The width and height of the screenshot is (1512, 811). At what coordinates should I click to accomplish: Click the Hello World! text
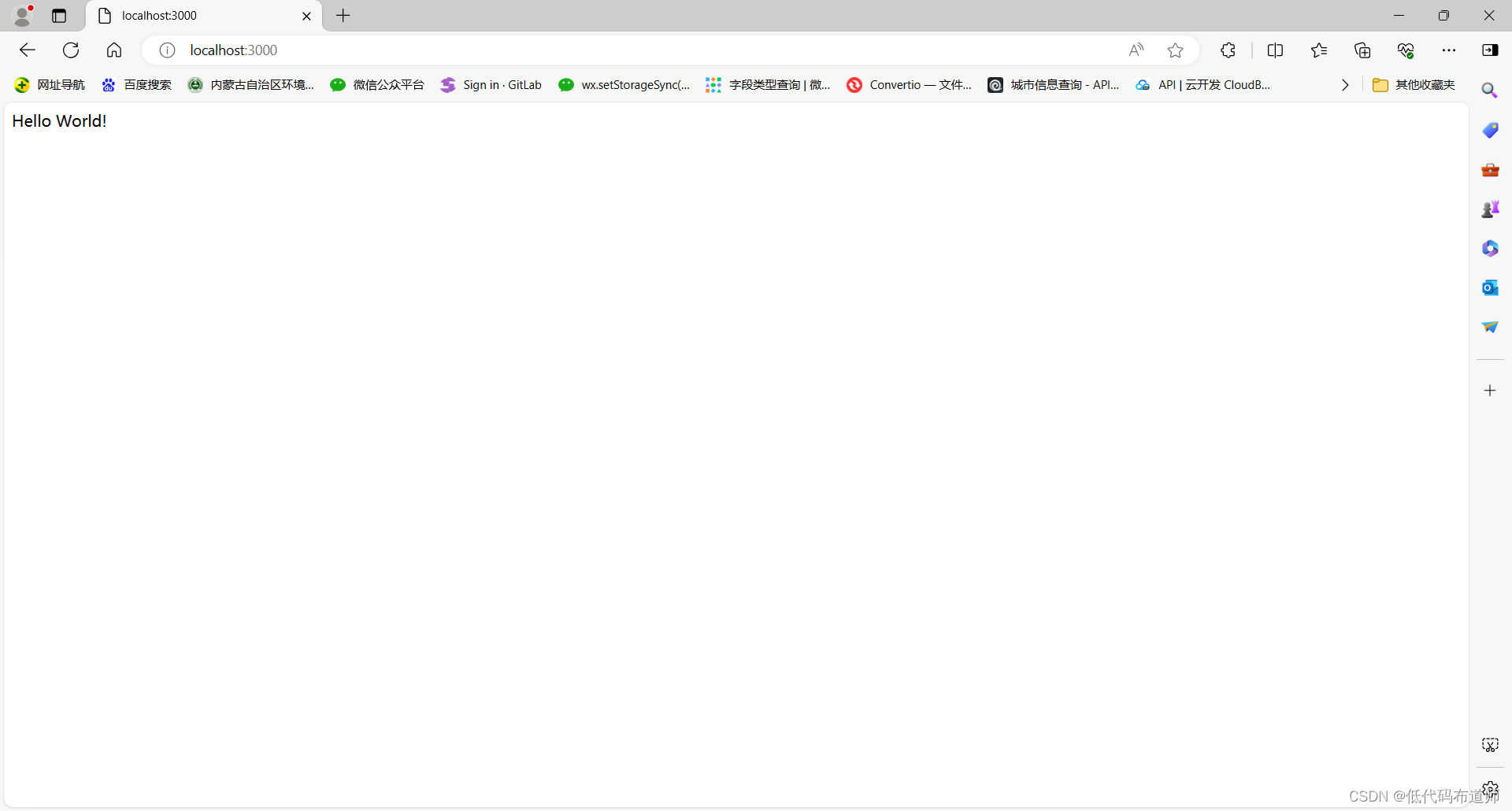tap(59, 121)
